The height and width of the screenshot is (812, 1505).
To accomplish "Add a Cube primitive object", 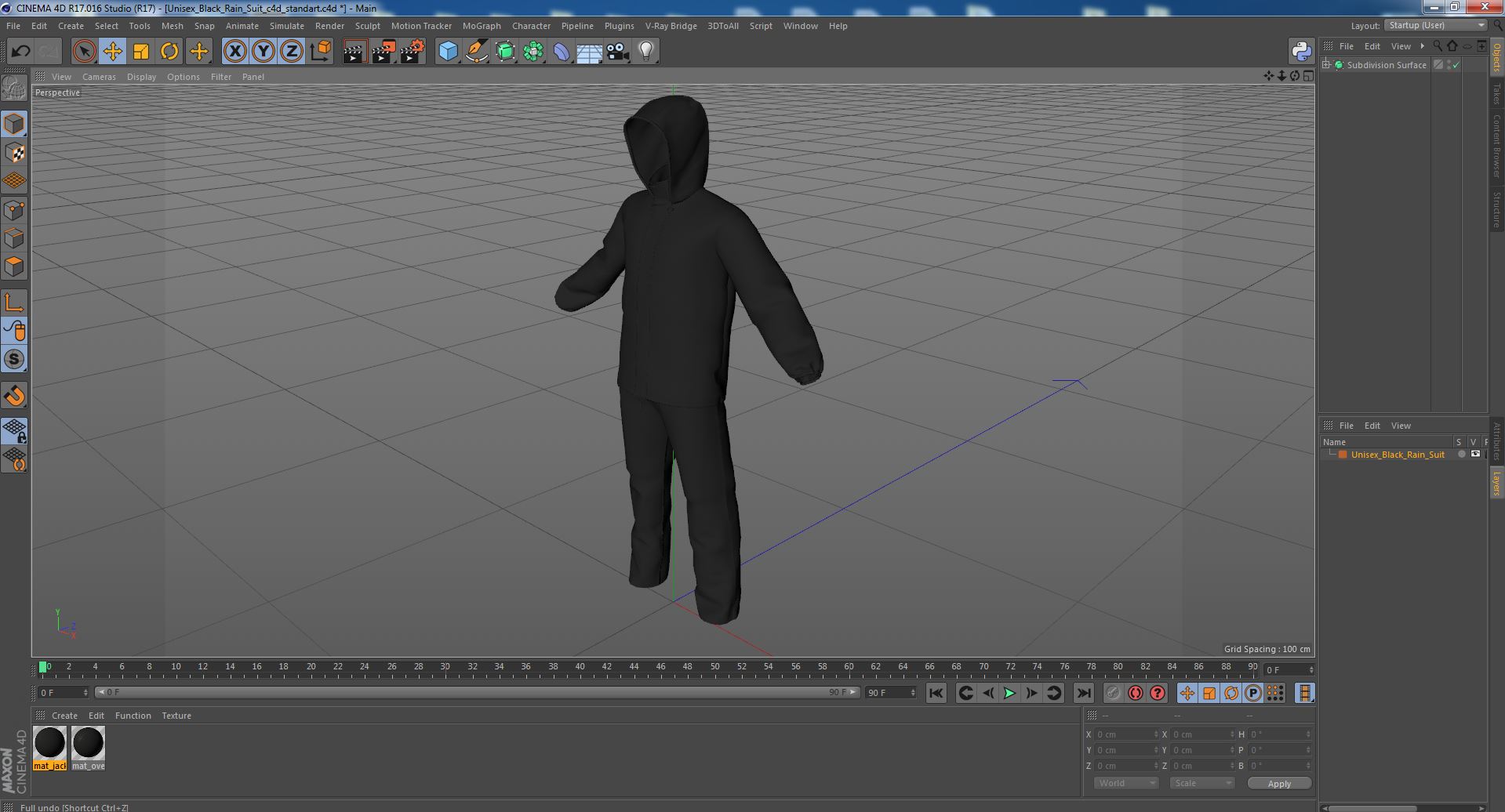I will pyautogui.click(x=448, y=52).
